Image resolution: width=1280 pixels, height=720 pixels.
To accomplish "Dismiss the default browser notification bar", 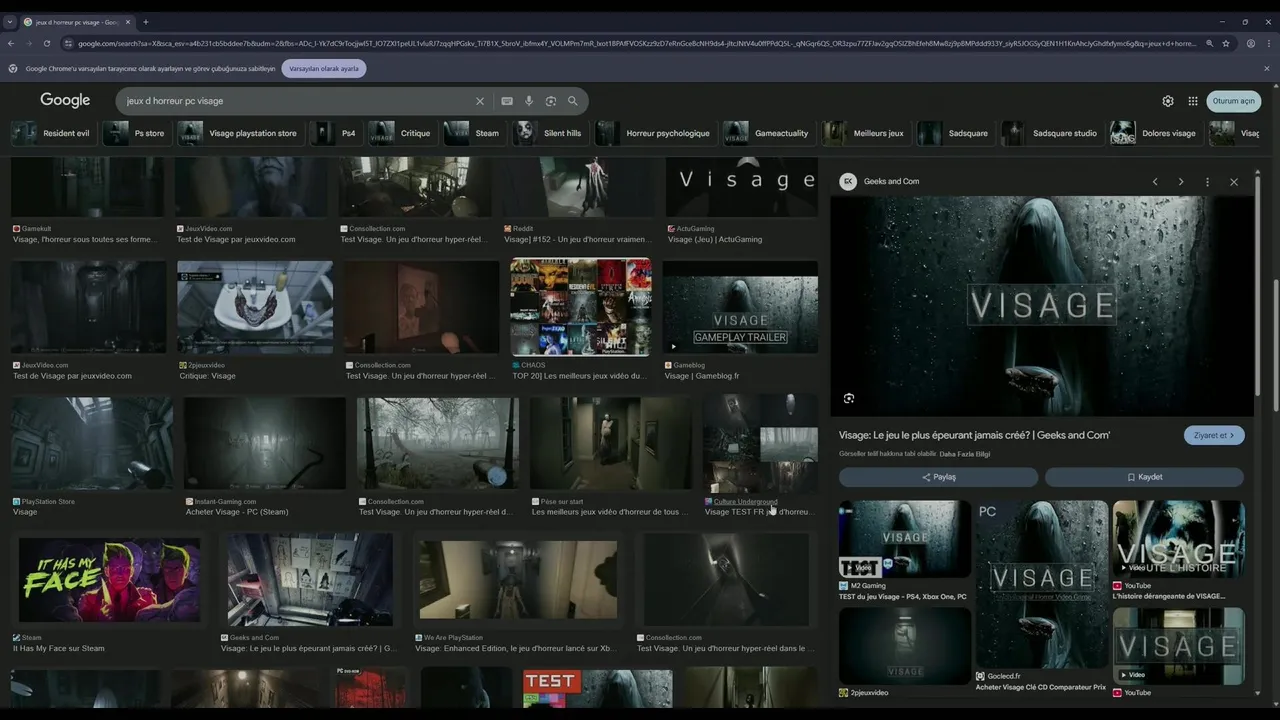I will click(x=1267, y=68).
